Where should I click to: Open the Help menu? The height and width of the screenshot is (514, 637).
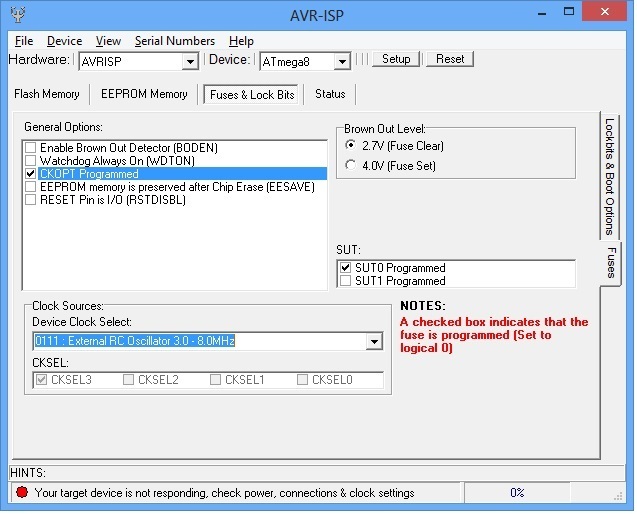coord(241,41)
